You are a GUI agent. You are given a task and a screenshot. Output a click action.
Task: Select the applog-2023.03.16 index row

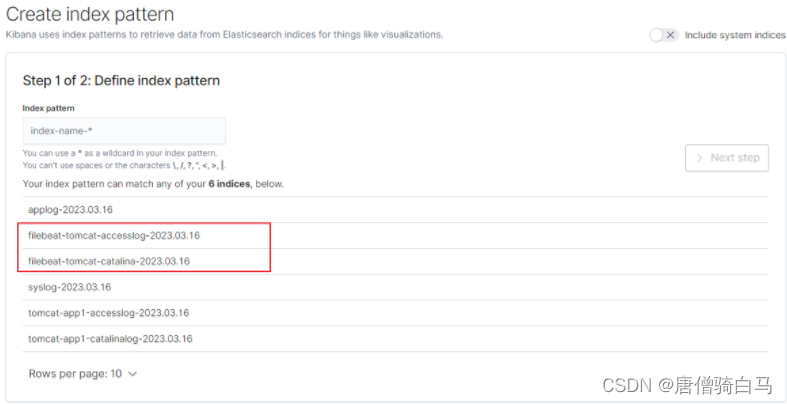pyautogui.click(x=70, y=210)
